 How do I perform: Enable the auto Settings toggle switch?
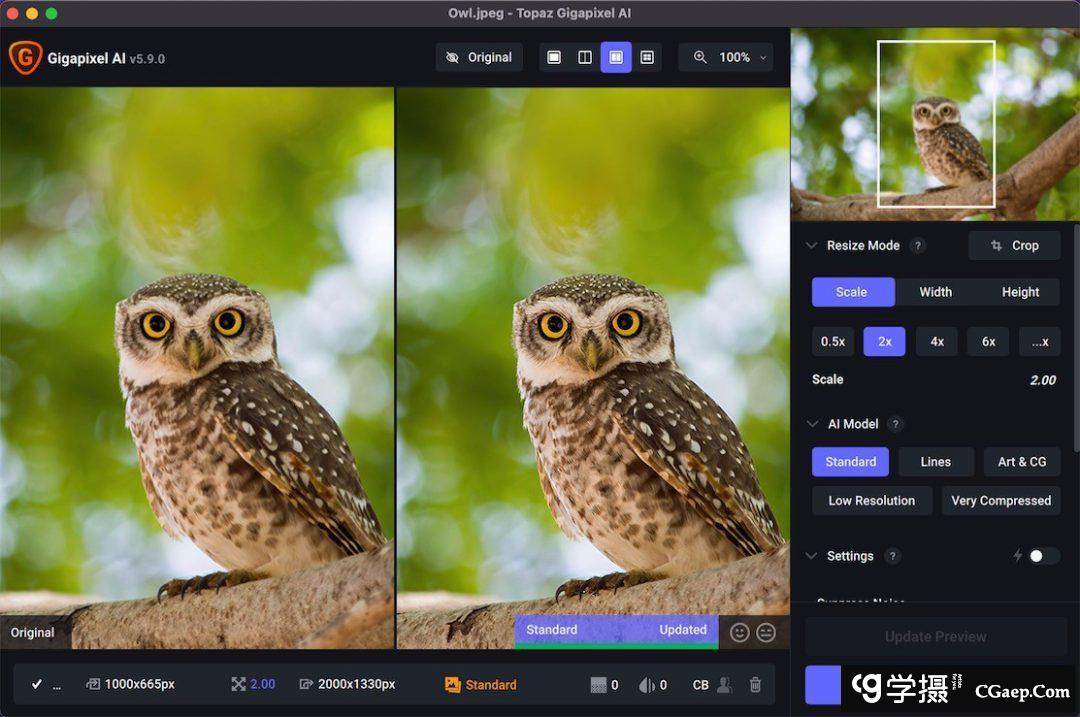pos(1043,556)
